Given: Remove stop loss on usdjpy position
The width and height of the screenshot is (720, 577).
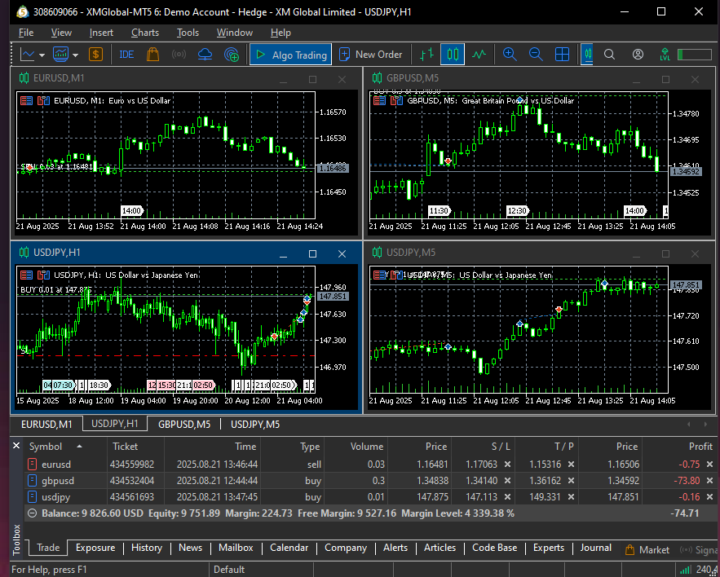Looking at the screenshot, I should [x=507, y=497].
